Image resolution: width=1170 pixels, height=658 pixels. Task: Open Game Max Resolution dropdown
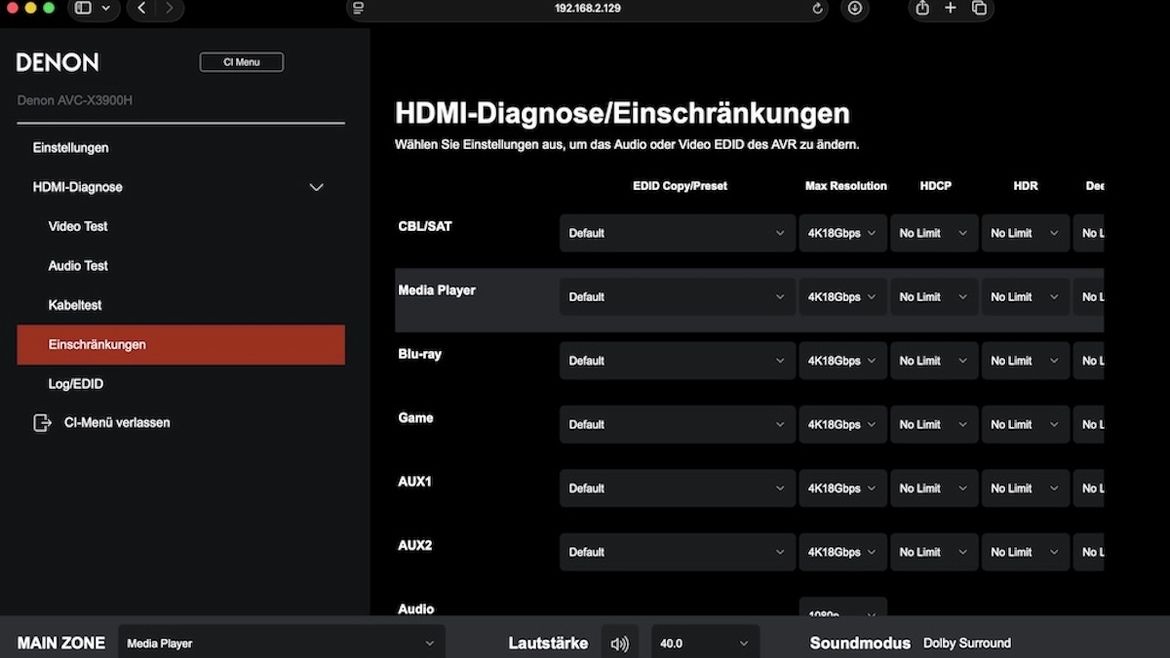point(842,424)
